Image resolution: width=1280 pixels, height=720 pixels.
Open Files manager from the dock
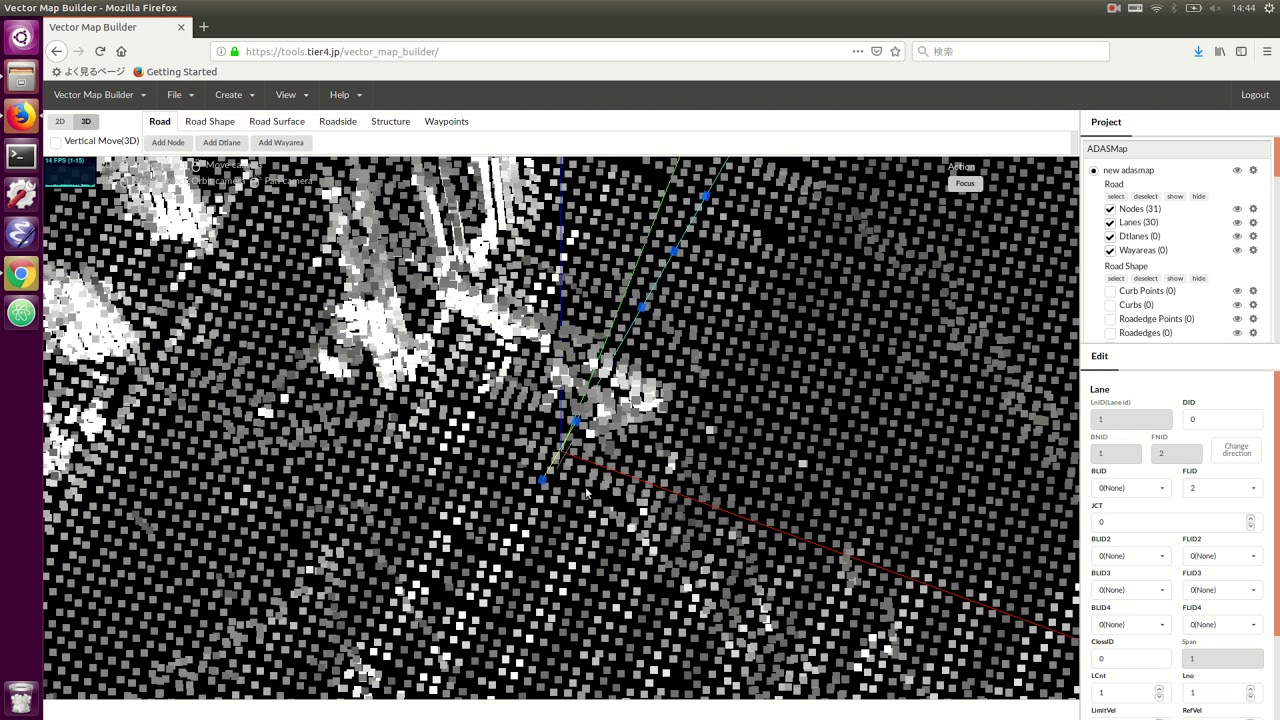(21, 77)
